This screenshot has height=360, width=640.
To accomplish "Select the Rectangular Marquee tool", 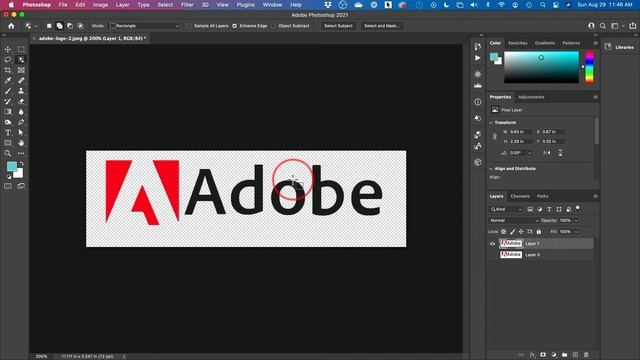I will click(x=21, y=49).
